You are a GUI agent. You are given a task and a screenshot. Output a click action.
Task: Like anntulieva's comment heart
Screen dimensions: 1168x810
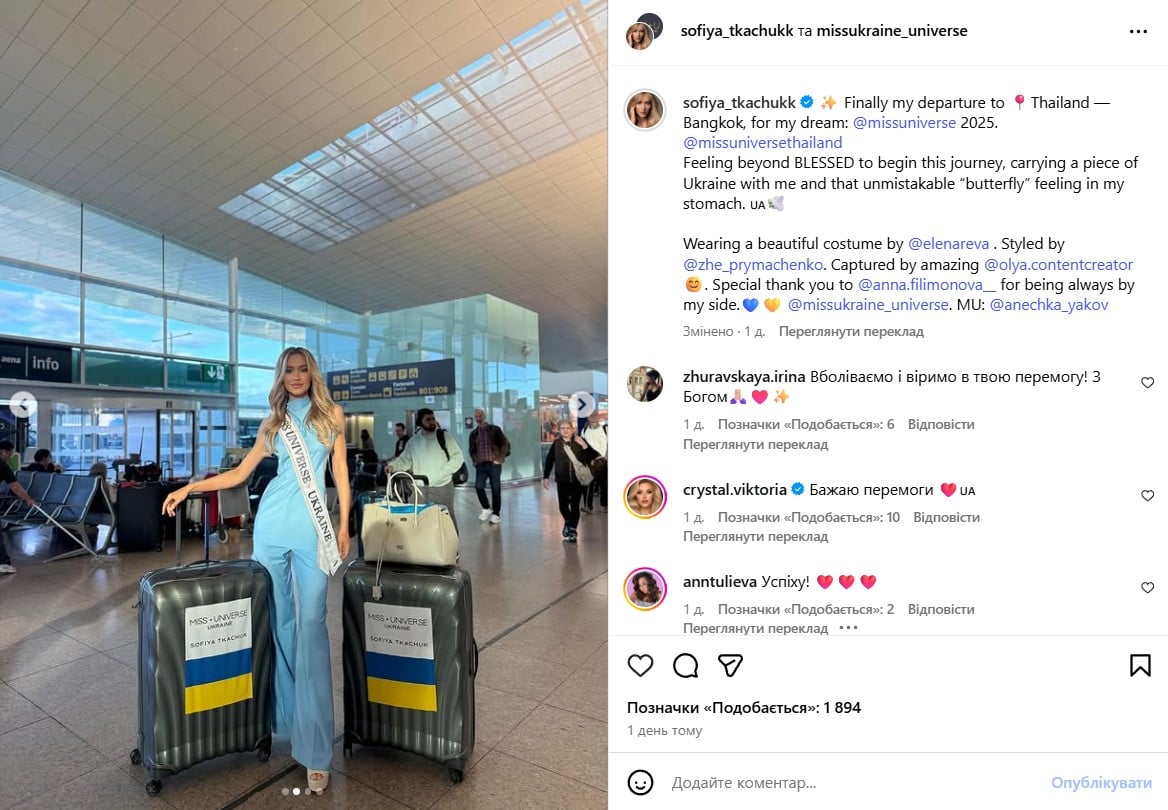coord(1147,587)
